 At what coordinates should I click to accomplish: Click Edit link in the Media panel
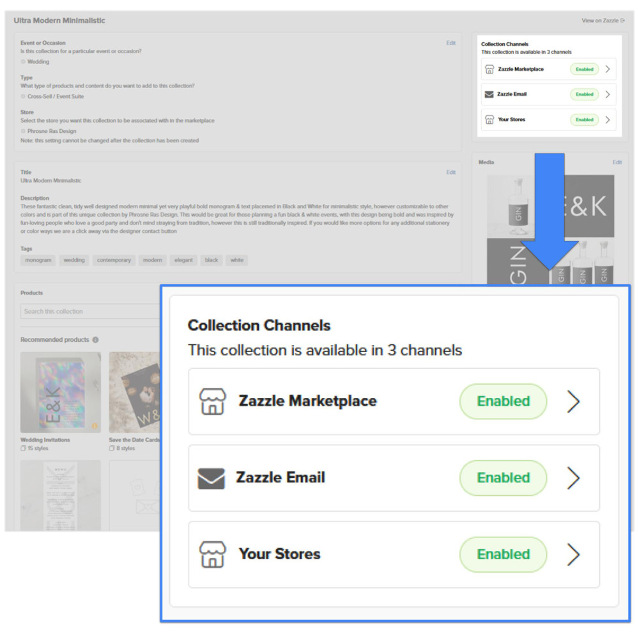617,162
